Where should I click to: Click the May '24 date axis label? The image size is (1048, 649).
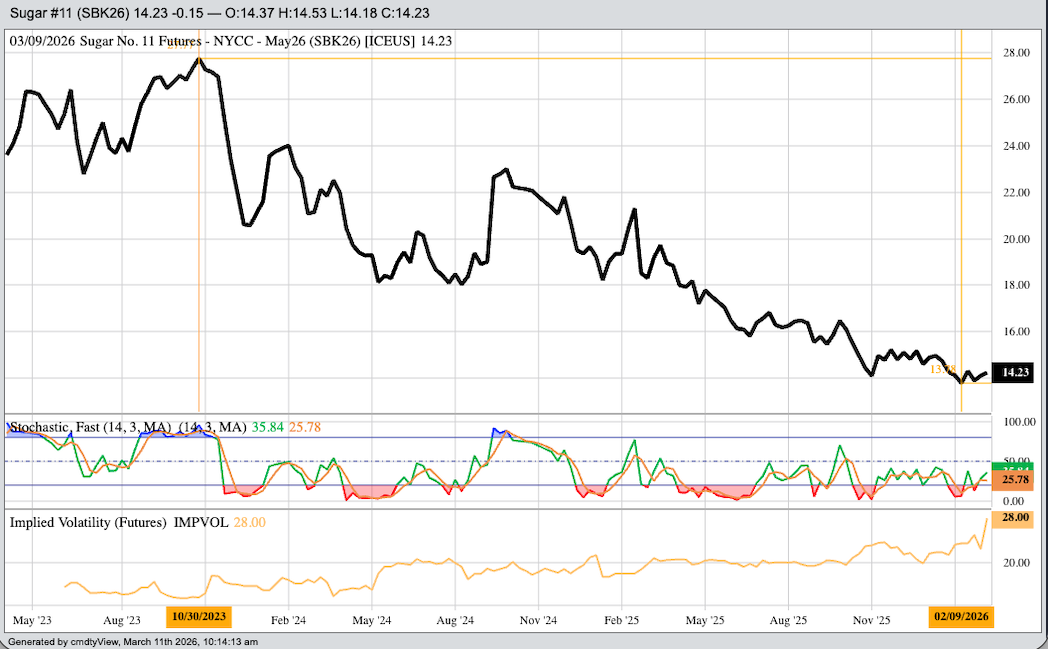pos(372,620)
